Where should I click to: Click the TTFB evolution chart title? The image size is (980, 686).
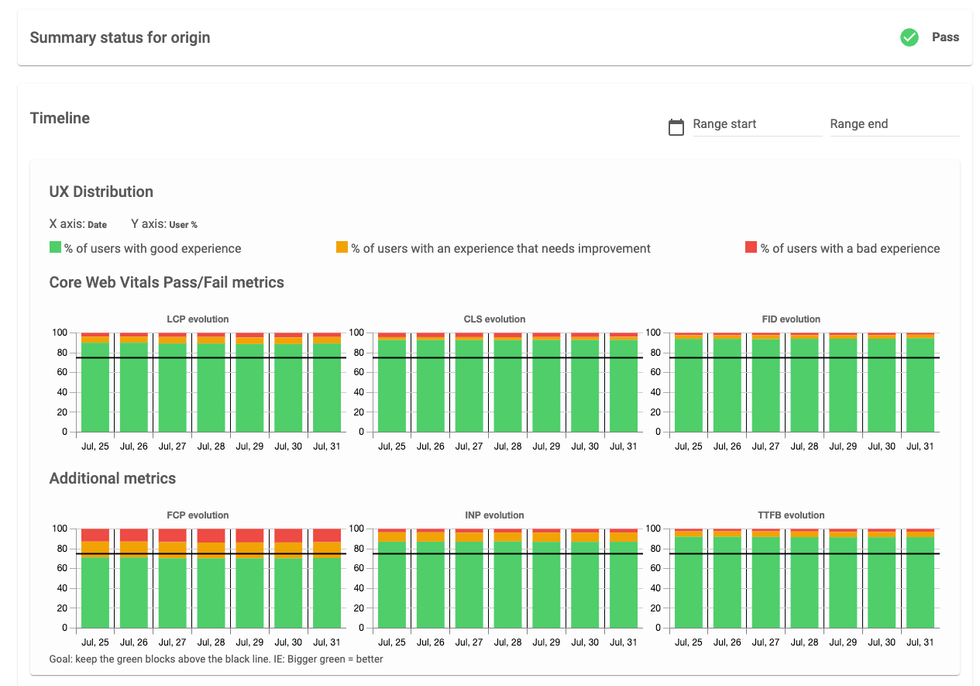(790, 515)
